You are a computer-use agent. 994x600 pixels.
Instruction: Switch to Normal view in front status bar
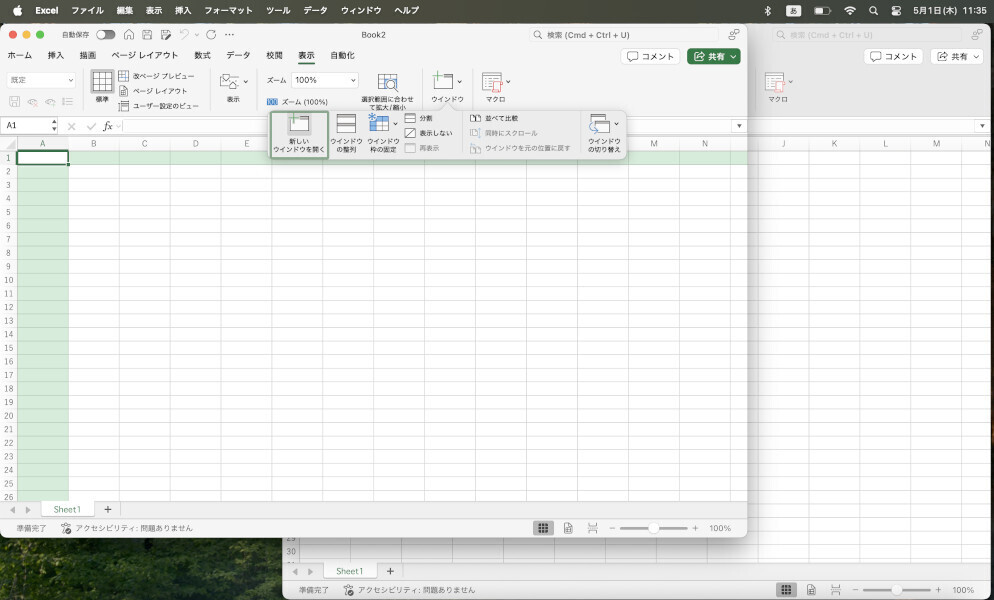[543, 528]
